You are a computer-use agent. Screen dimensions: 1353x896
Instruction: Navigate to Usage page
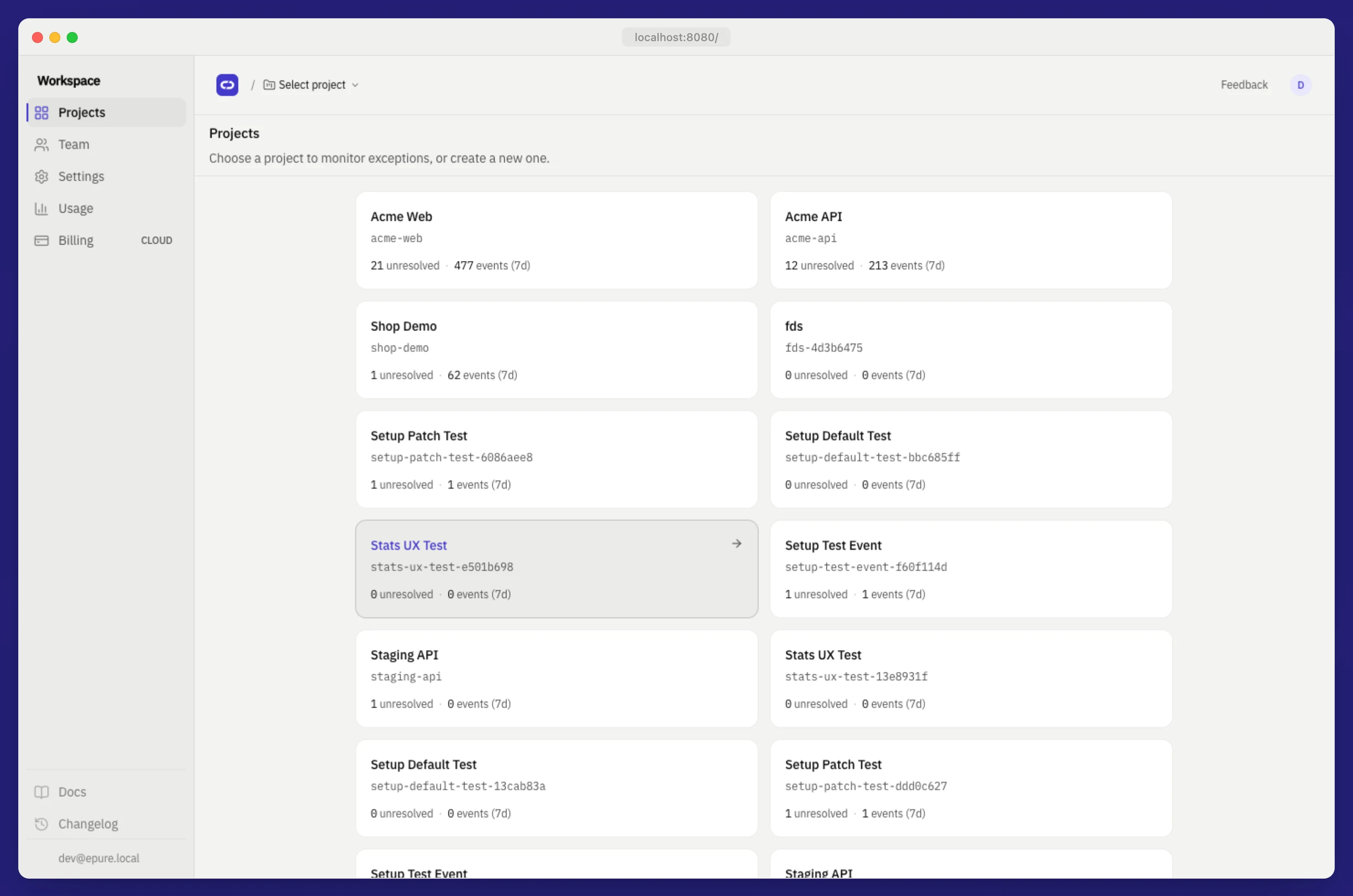point(106,208)
